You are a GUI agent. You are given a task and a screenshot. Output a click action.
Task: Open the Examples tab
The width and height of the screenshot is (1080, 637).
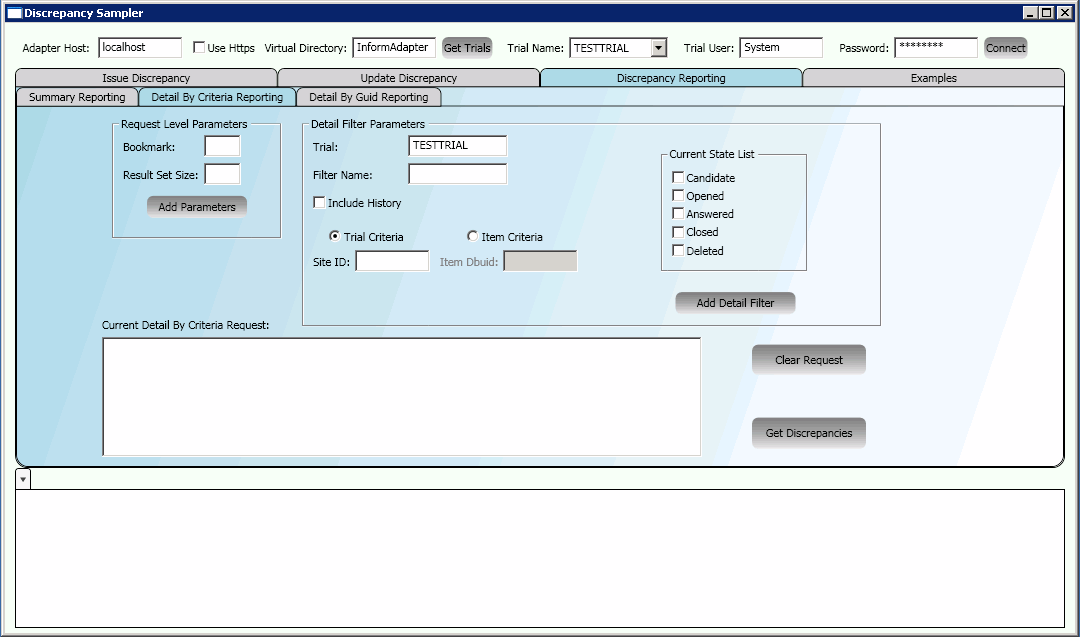(933, 78)
